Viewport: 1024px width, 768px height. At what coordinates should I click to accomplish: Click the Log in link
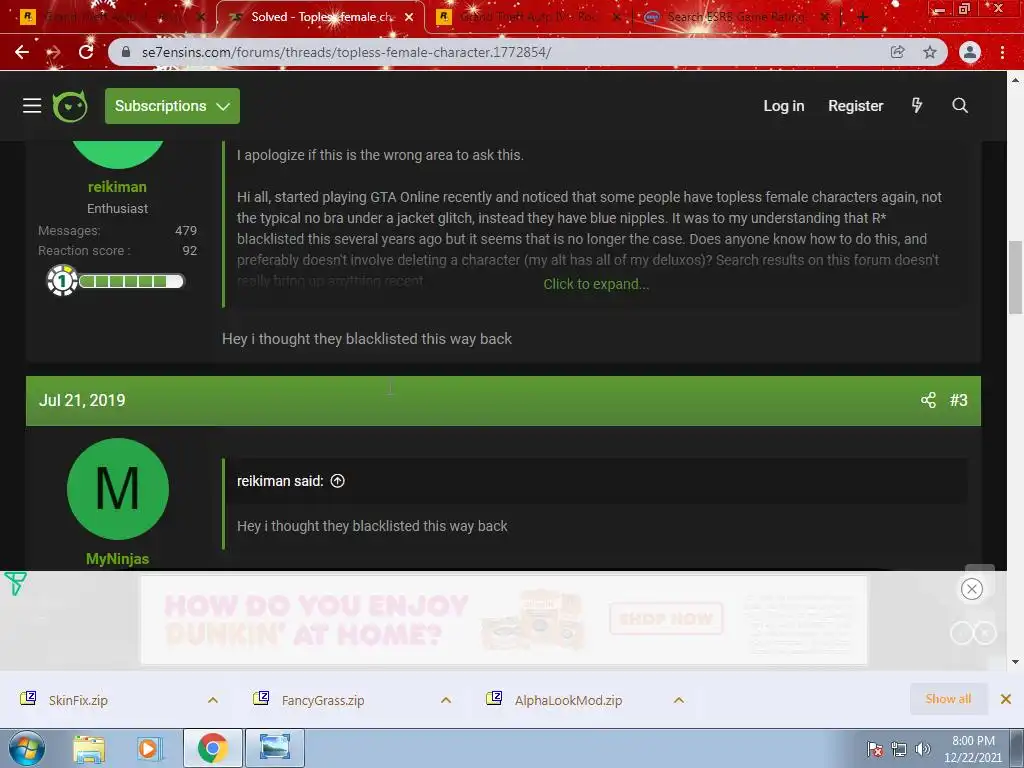pos(784,106)
